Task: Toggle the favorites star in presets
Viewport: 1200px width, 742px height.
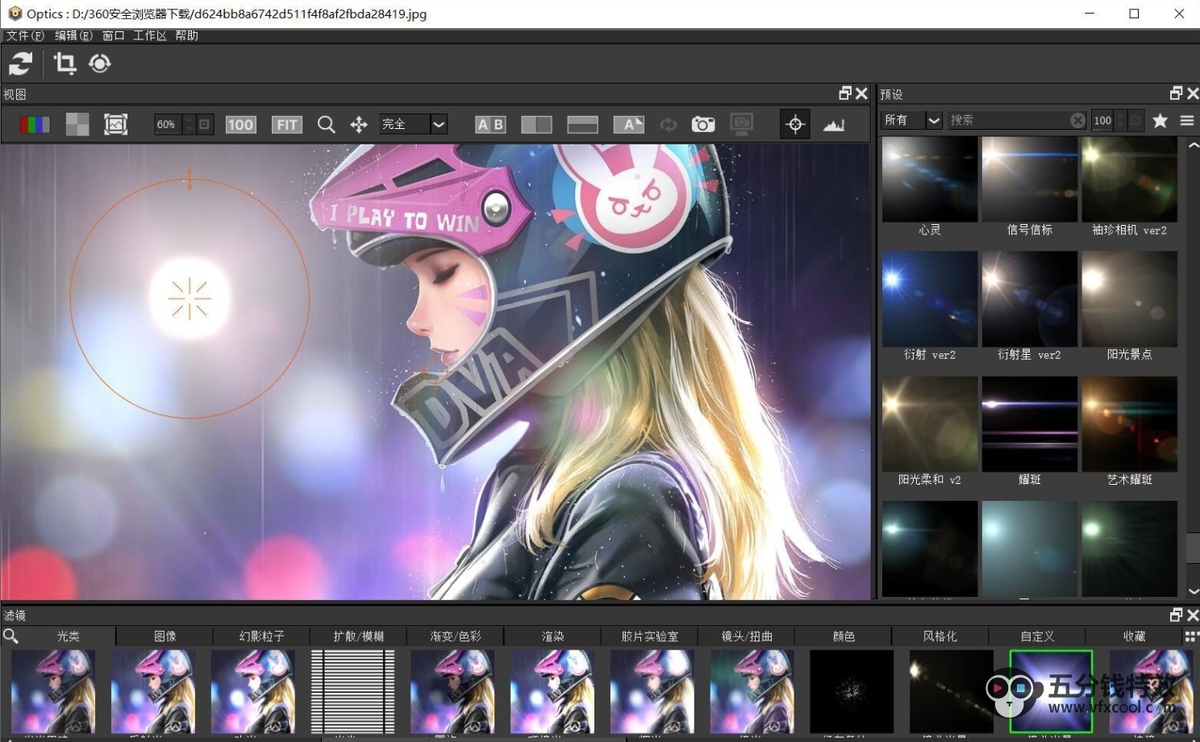Action: pos(1160,120)
